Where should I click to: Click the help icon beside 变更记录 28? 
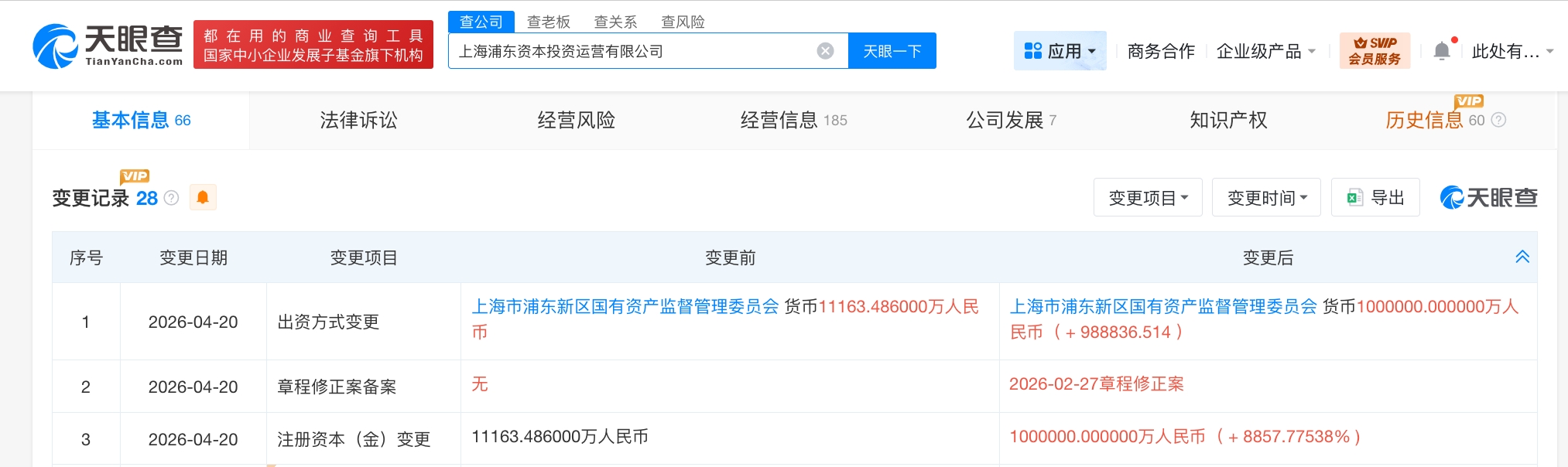tap(172, 199)
